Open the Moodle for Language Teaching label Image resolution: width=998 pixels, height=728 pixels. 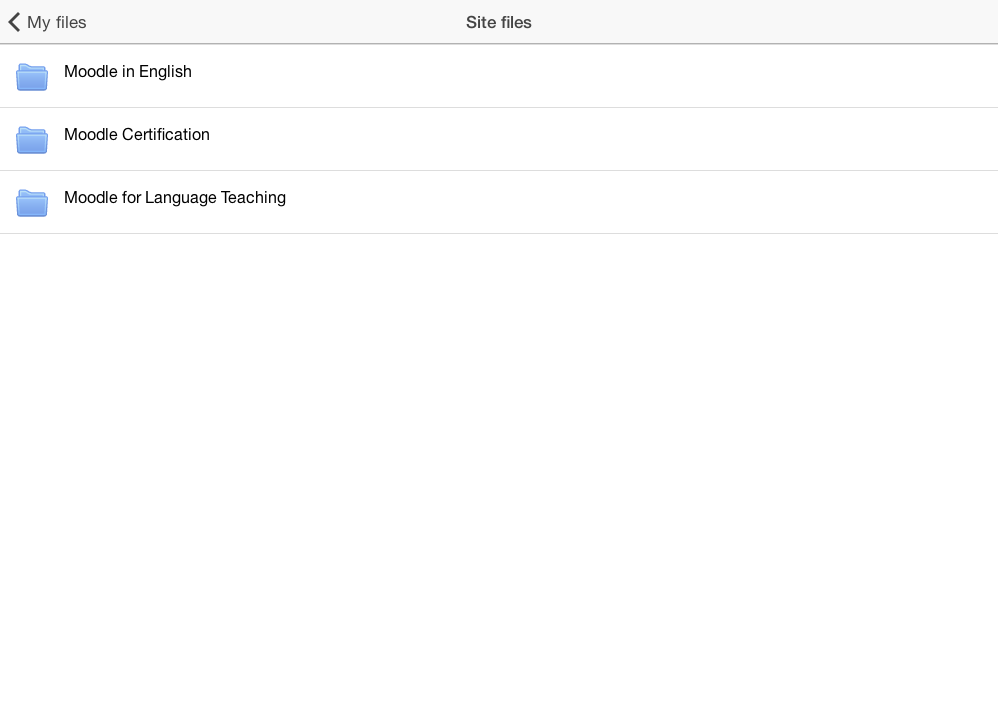coord(175,197)
